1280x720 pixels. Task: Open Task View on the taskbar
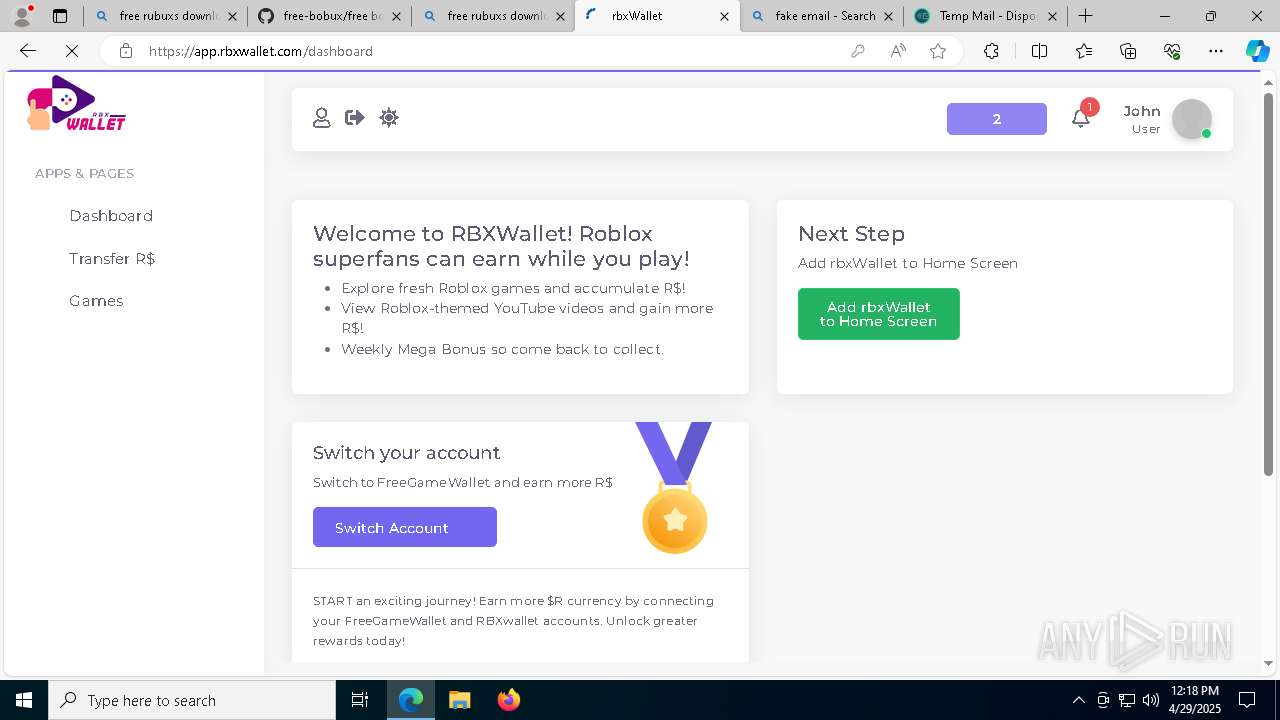[x=360, y=700]
